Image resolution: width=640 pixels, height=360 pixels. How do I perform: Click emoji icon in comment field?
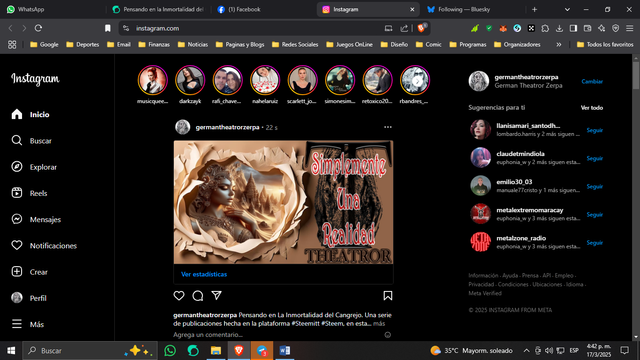(388, 335)
